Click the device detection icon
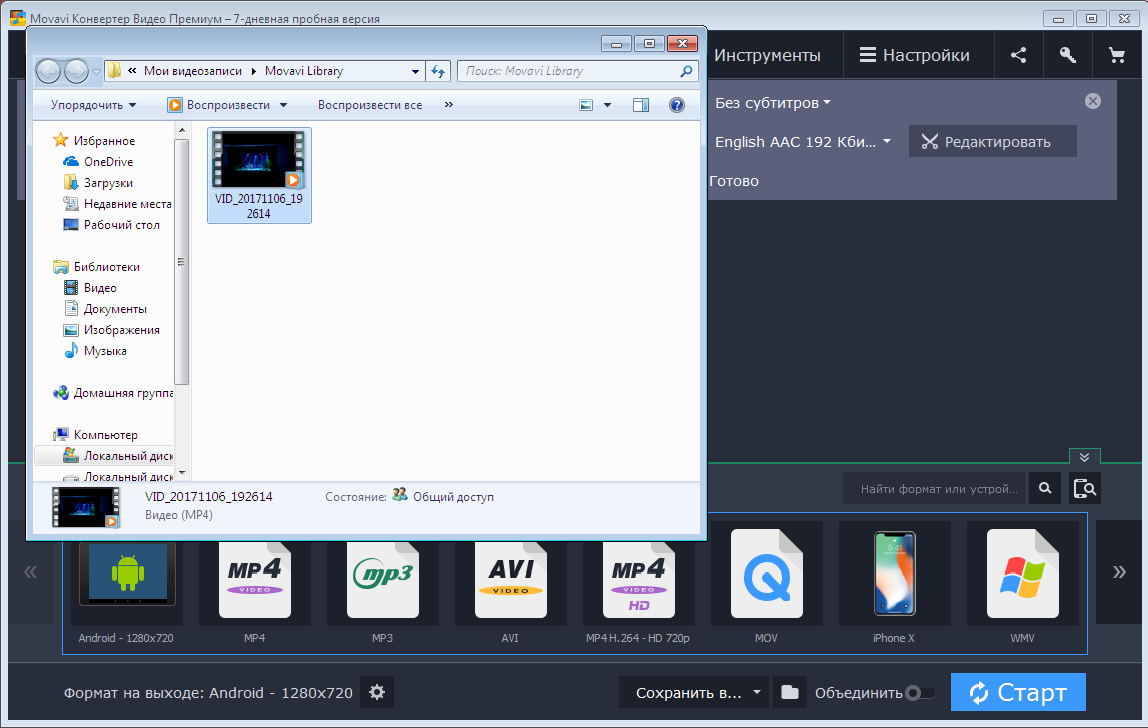1148x728 pixels. point(1085,488)
